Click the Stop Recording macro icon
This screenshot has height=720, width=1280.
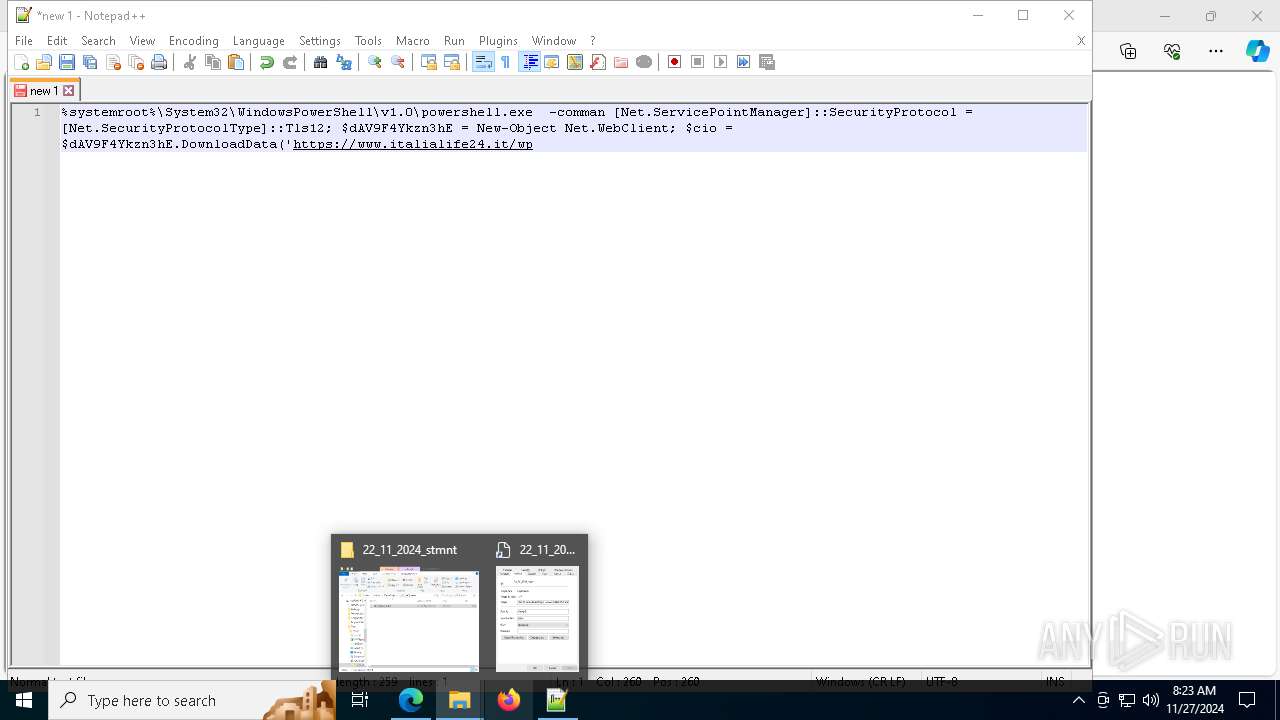698,62
